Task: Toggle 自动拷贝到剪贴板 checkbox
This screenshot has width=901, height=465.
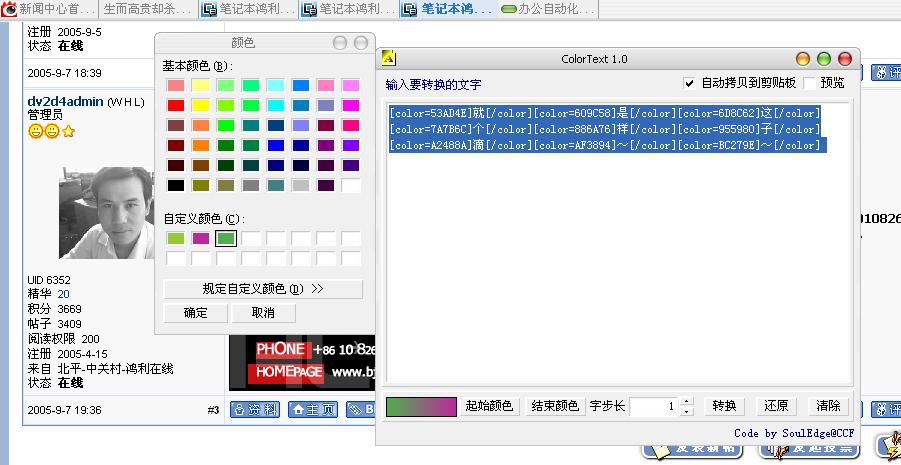Action: coord(689,83)
